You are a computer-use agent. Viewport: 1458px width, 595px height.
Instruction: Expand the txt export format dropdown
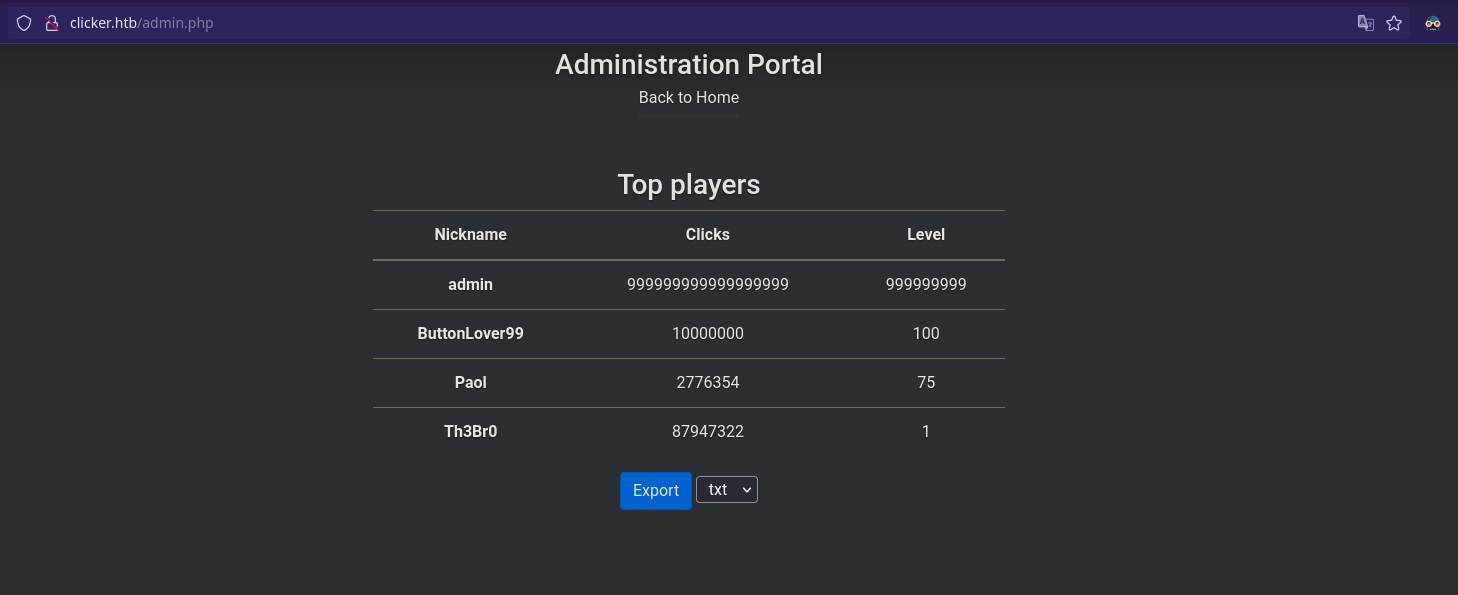click(x=727, y=490)
